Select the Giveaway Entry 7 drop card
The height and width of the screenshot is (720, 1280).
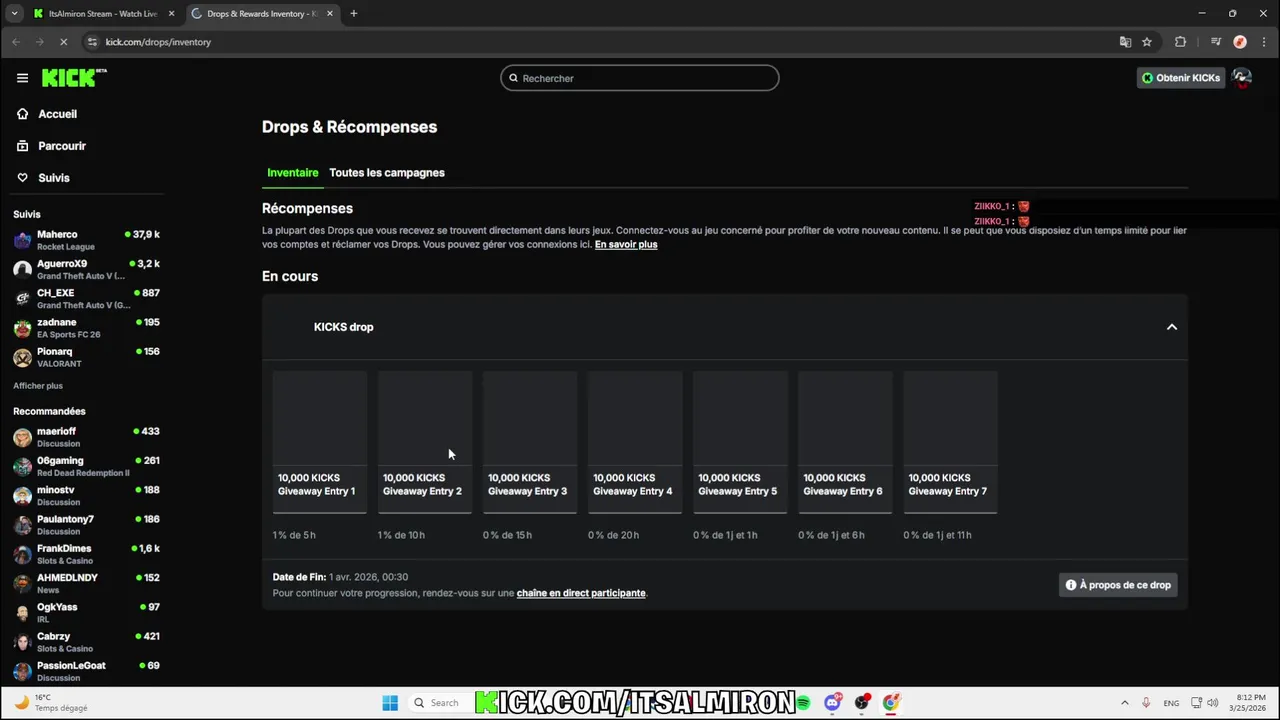950,442
